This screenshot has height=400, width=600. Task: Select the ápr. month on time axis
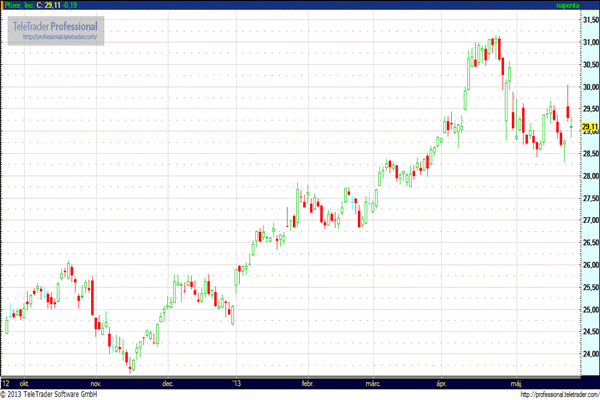[442, 382]
